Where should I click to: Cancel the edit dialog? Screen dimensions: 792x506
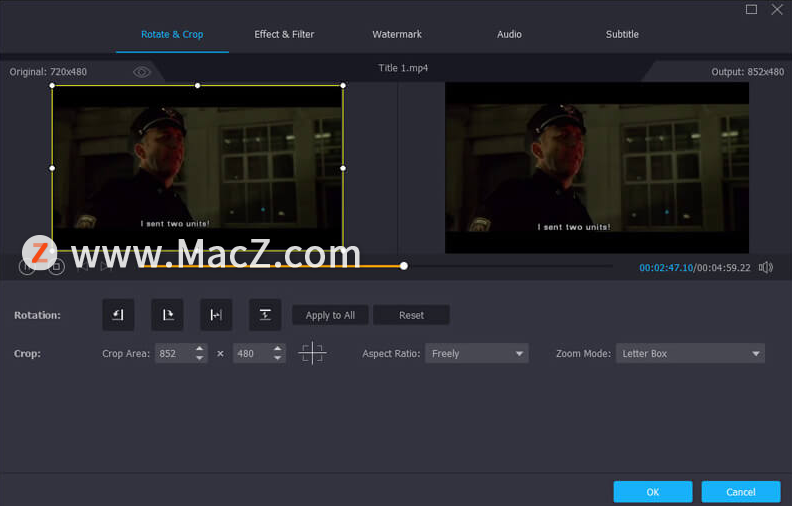point(740,492)
